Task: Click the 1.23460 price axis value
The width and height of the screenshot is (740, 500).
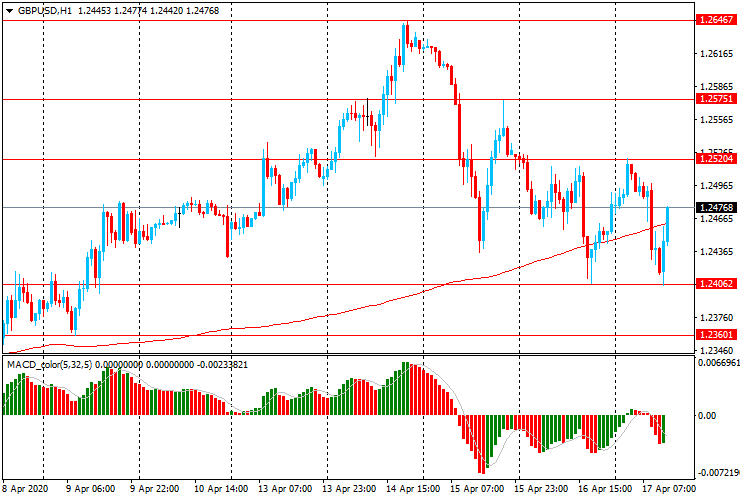Action: pos(716,351)
